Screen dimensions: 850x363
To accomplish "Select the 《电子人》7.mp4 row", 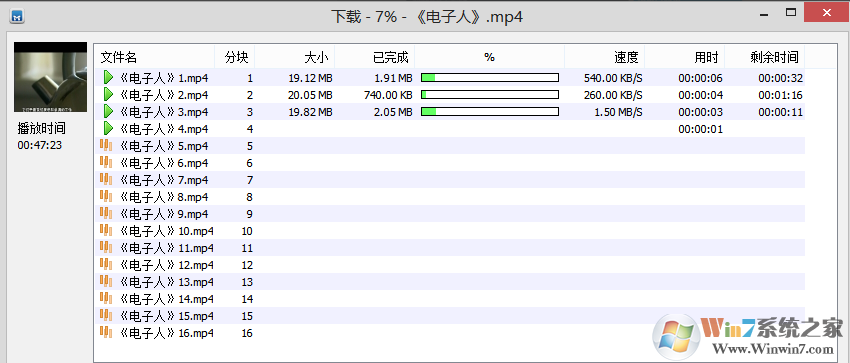I will click(450, 180).
